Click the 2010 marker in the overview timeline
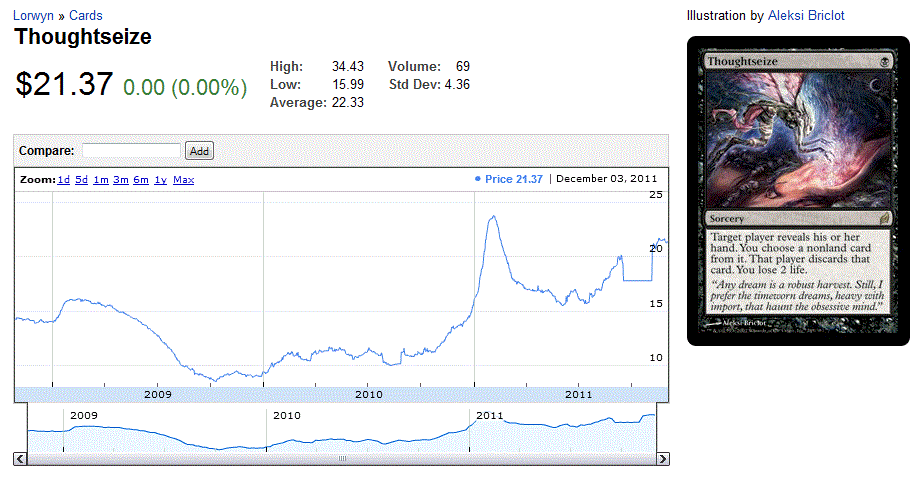The height and width of the screenshot is (485, 918). click(287, 415)
